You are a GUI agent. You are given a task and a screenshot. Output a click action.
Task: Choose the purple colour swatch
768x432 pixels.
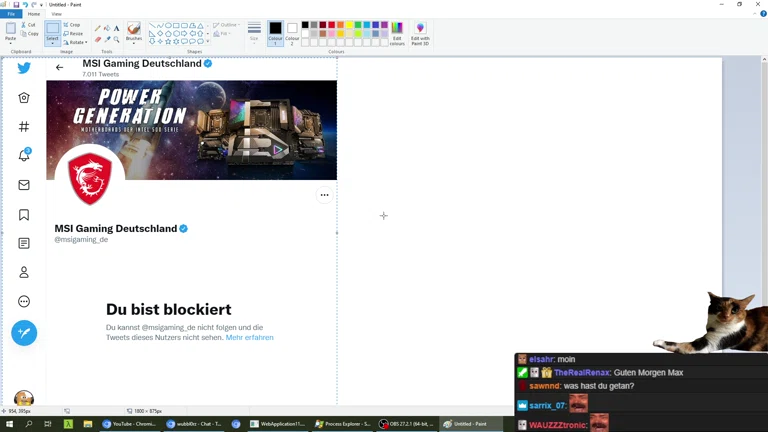coord(384,25)
